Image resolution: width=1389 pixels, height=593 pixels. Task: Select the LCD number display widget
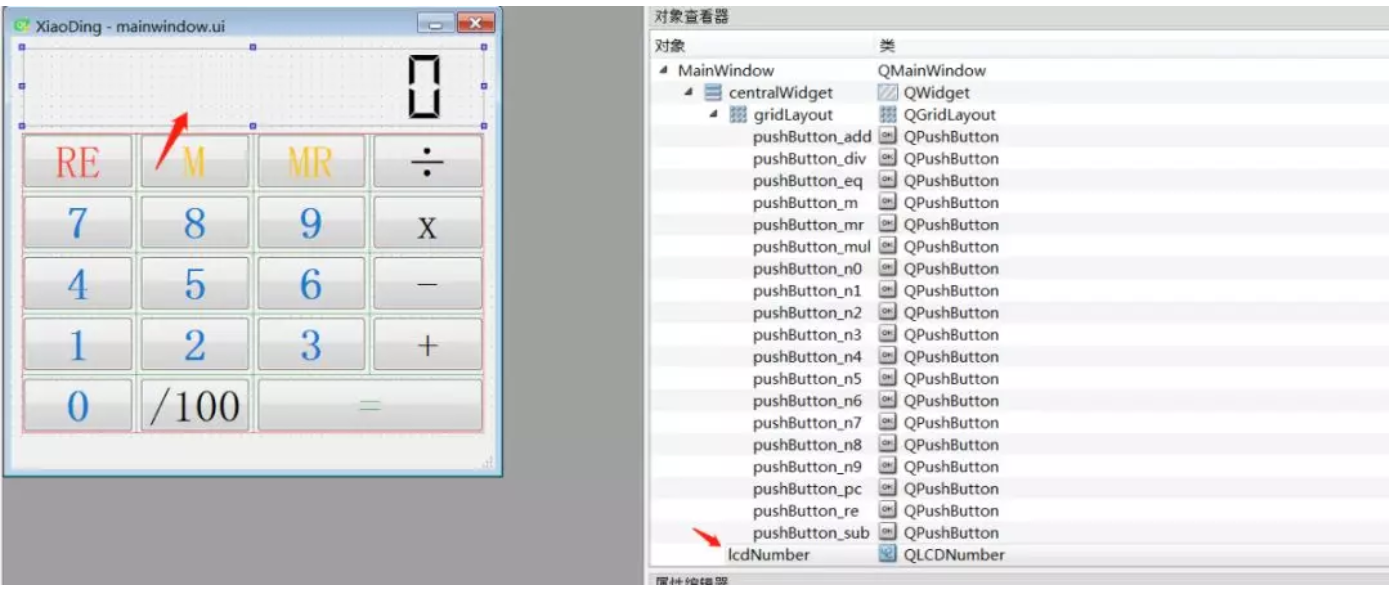coord(252,86)
